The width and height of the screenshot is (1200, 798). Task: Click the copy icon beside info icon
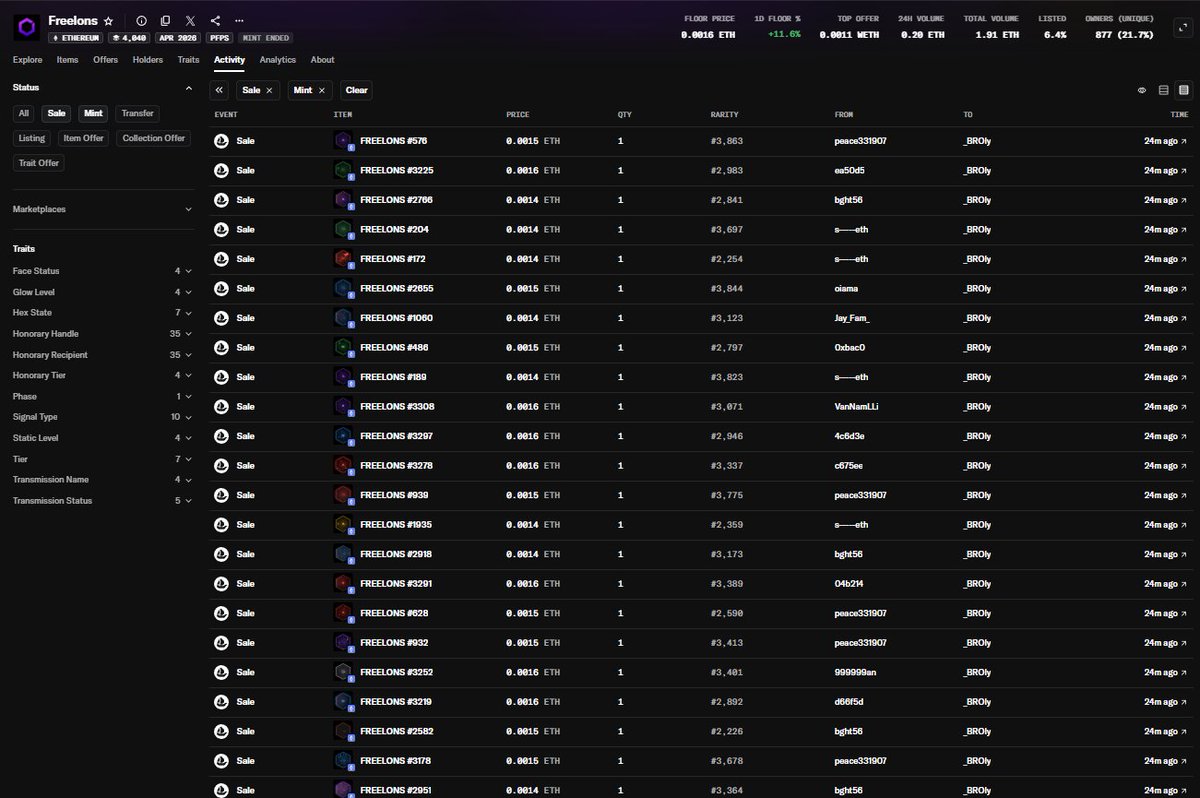coord(165,20)
